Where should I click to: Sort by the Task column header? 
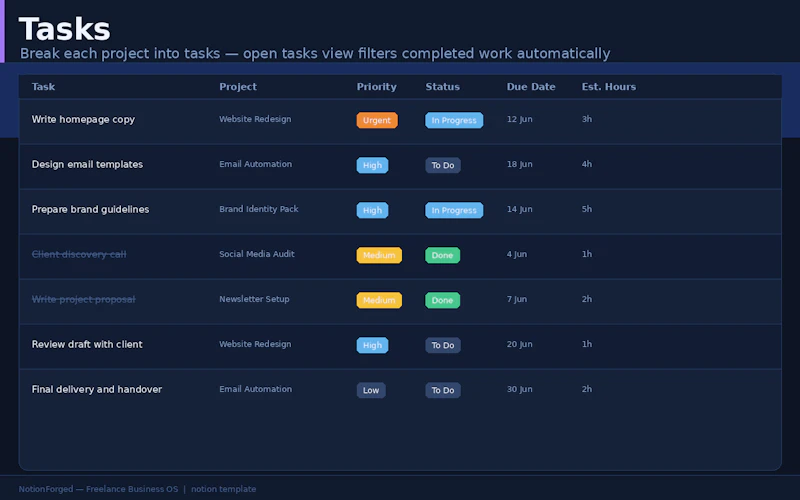(43, 87)
